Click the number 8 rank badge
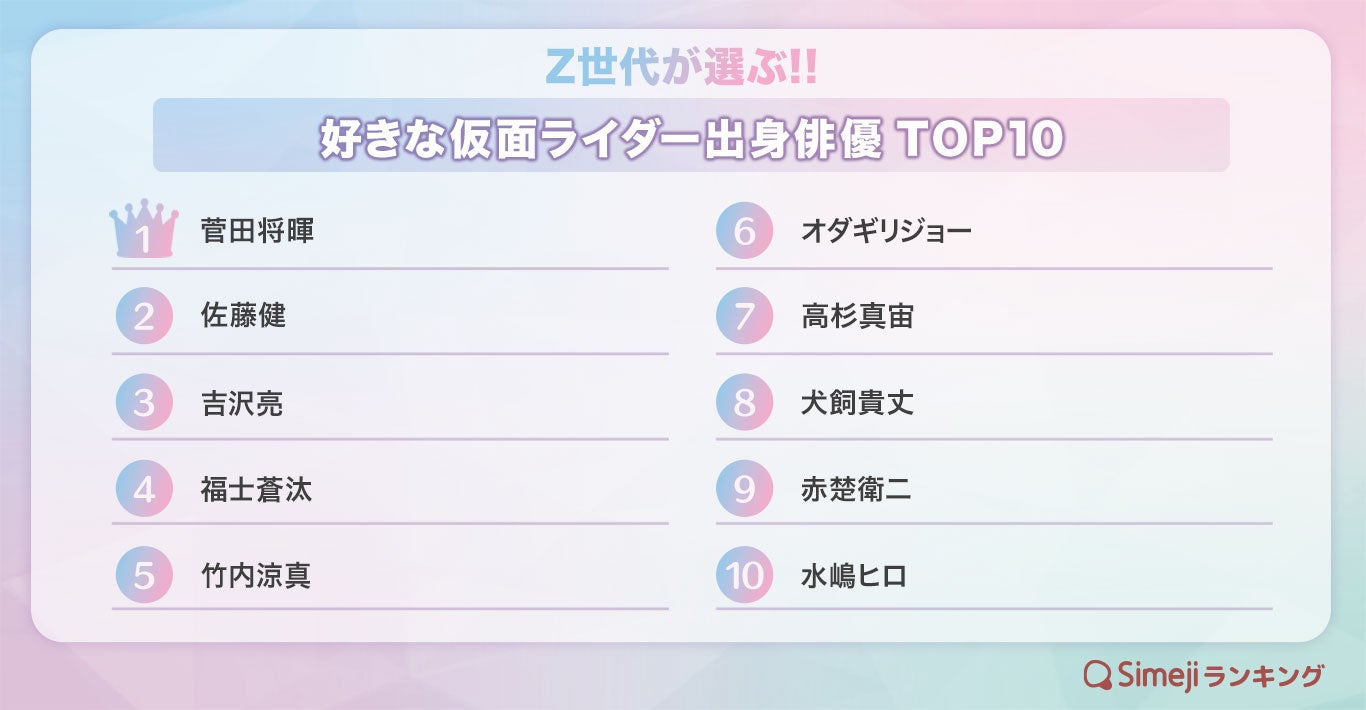Screen dimensions: 1366x710 pyautogui.click(x=744, y=403)
